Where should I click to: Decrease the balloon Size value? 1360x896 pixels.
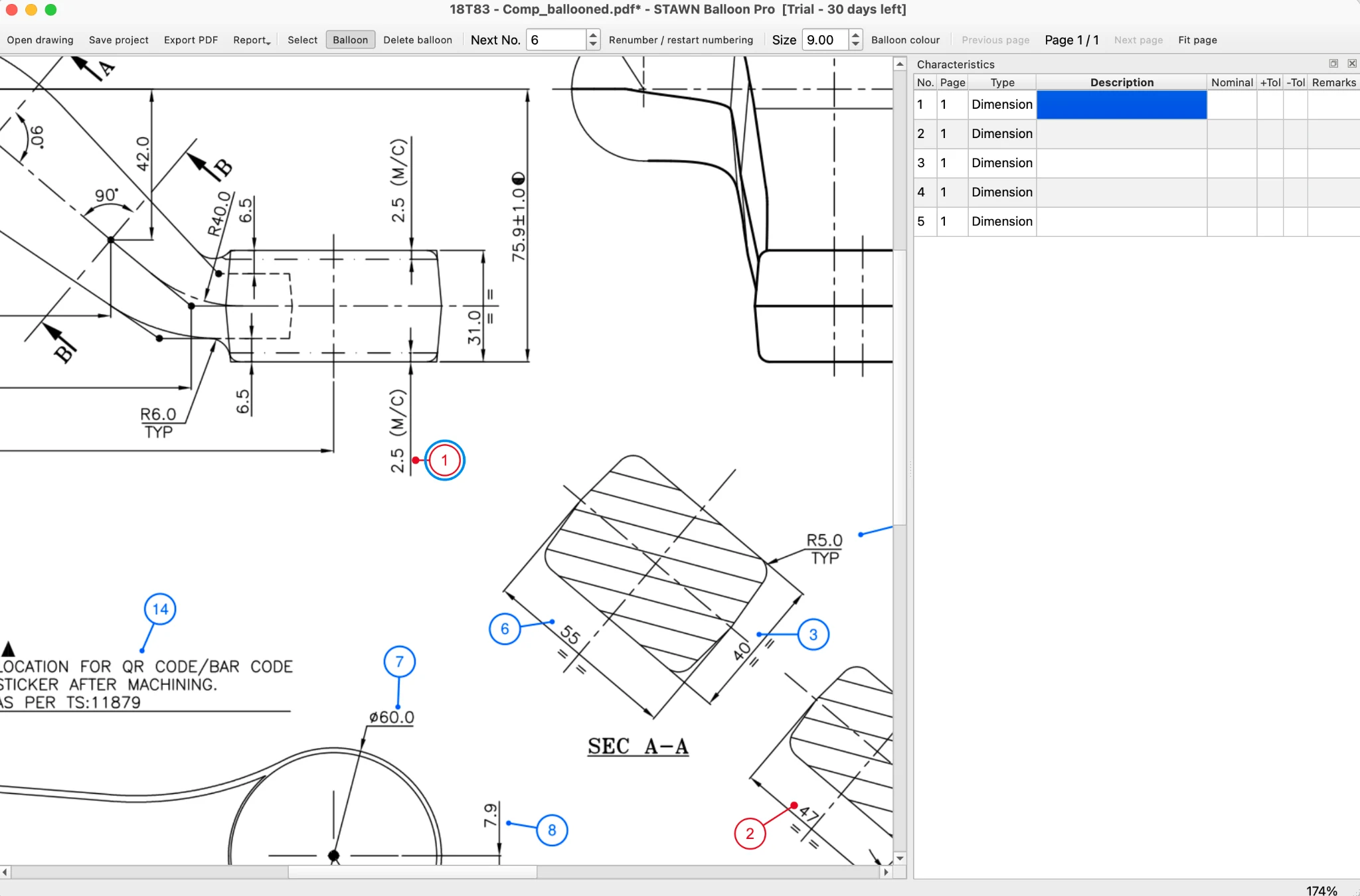855,44
